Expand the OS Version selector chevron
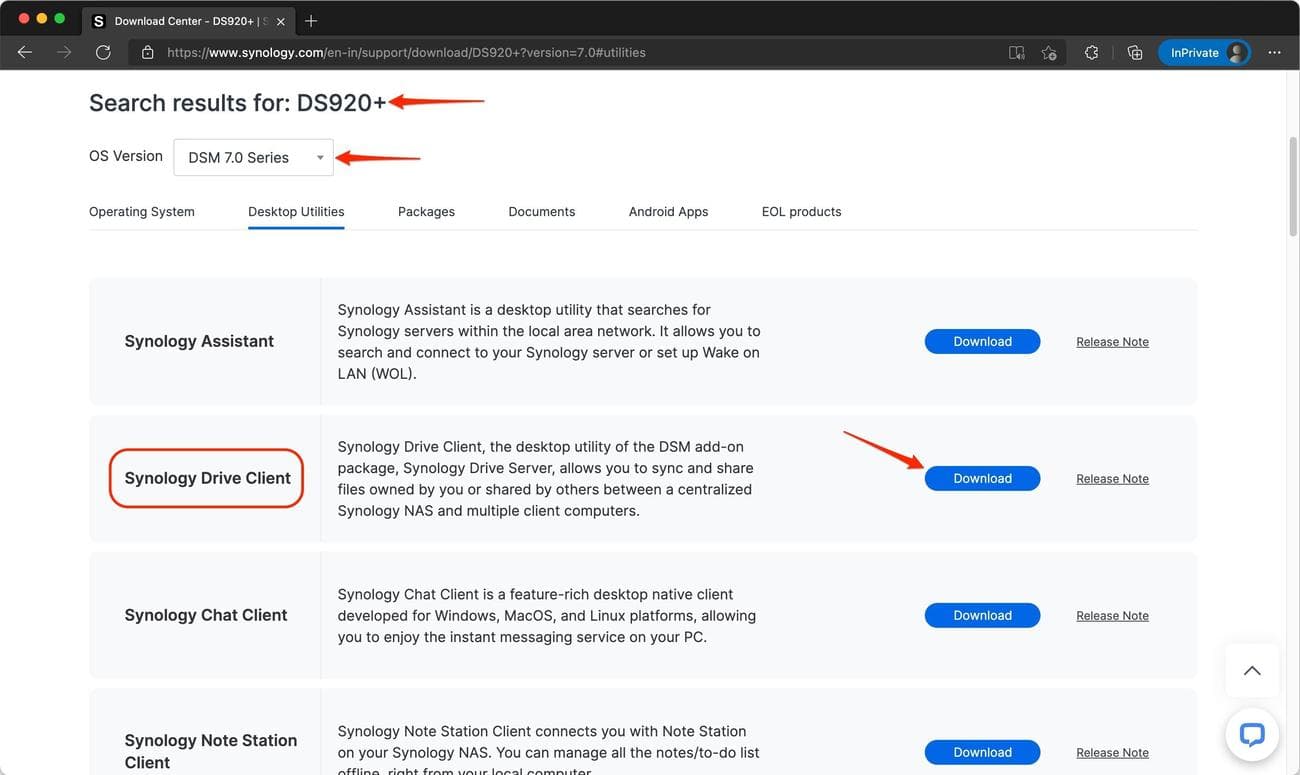This screenshot has height=775, width=1300. pos(319,157)
